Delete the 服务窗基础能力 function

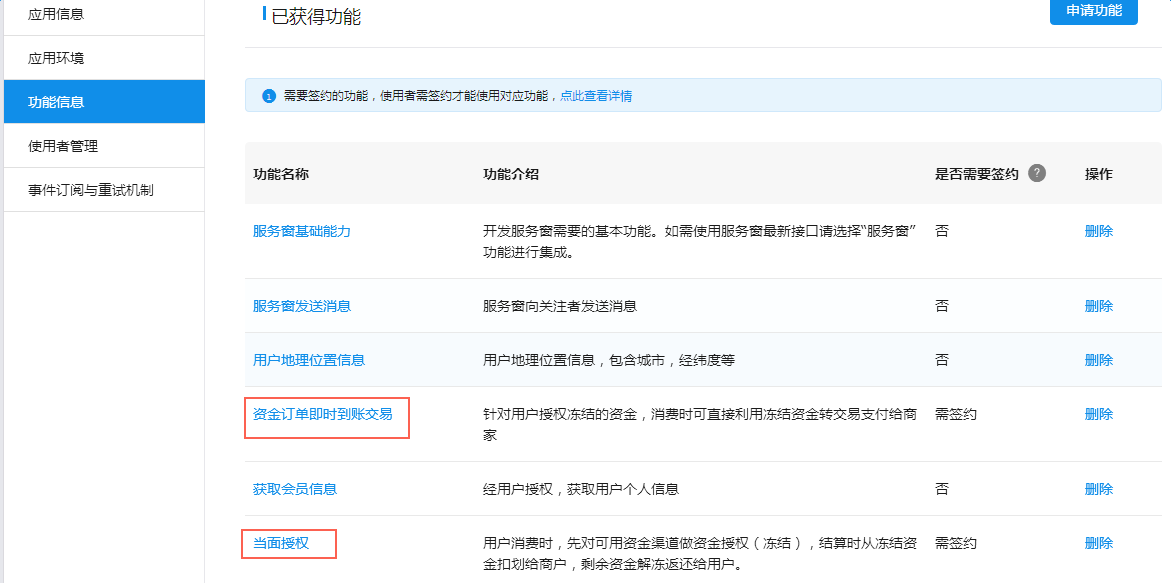tap(1099, 231)
